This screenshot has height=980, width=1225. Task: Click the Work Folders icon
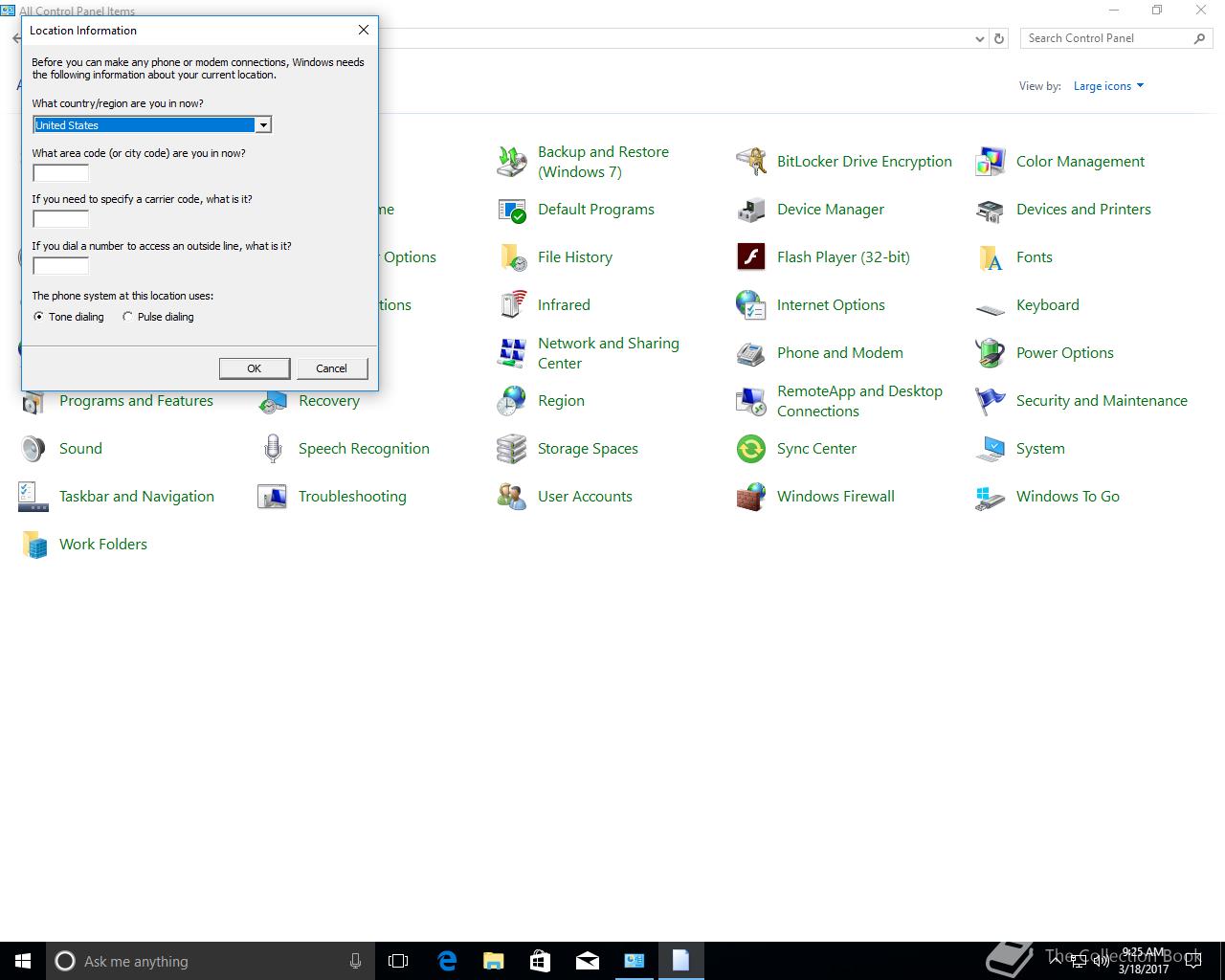click(33, 545)
